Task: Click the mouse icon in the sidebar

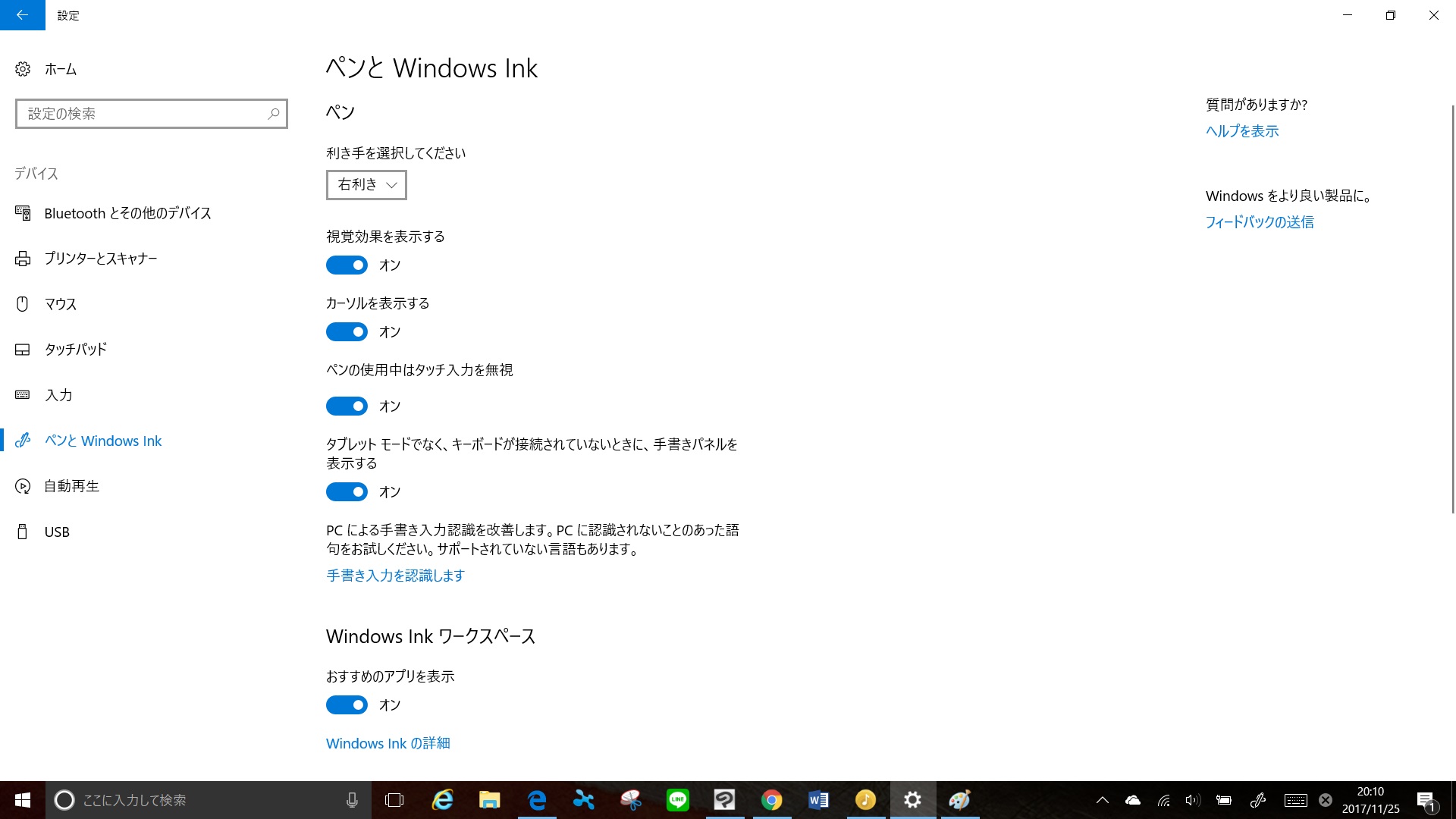Action: coord(23,304)
